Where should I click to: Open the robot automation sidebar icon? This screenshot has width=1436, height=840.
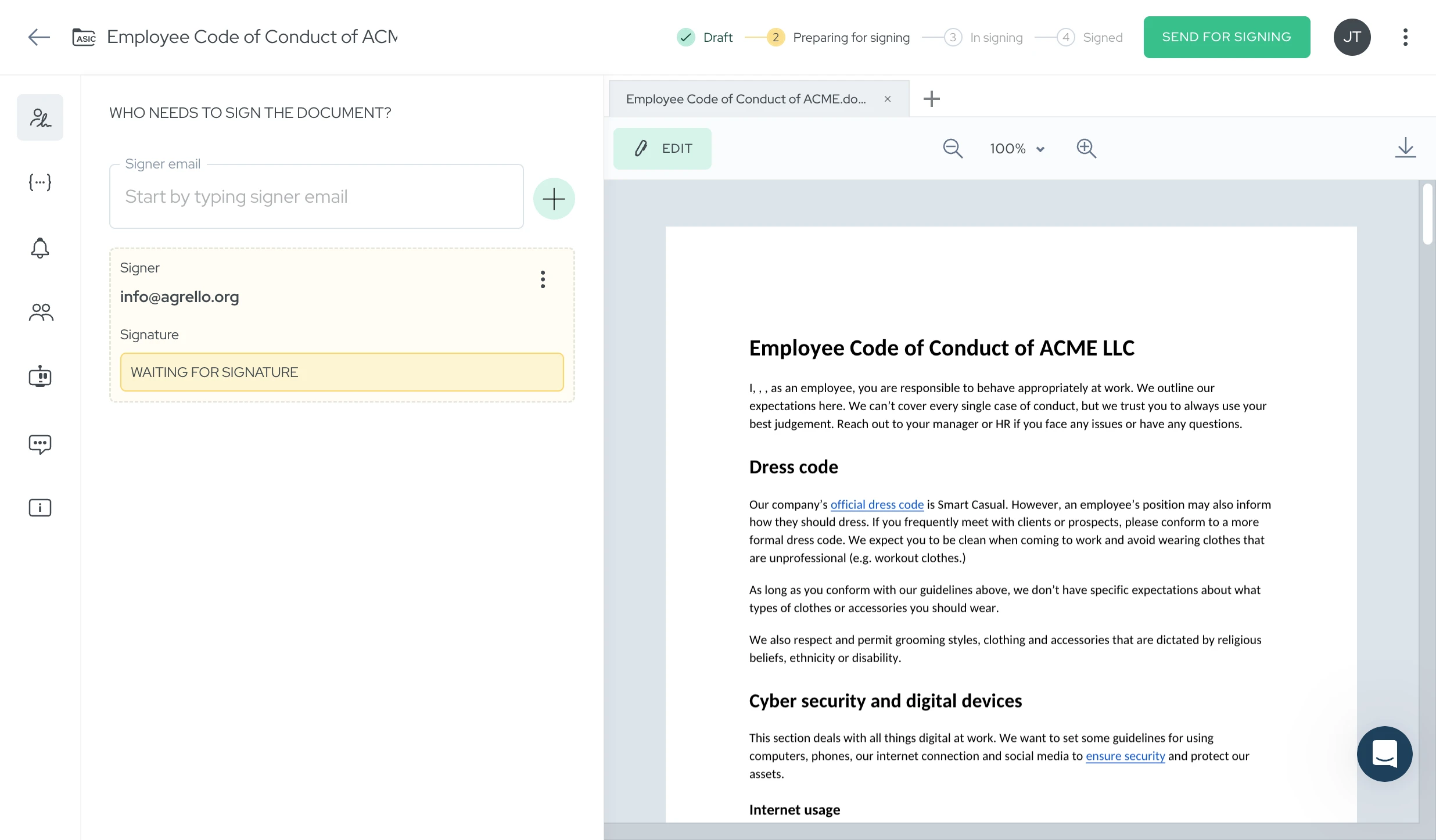(40, 376)
